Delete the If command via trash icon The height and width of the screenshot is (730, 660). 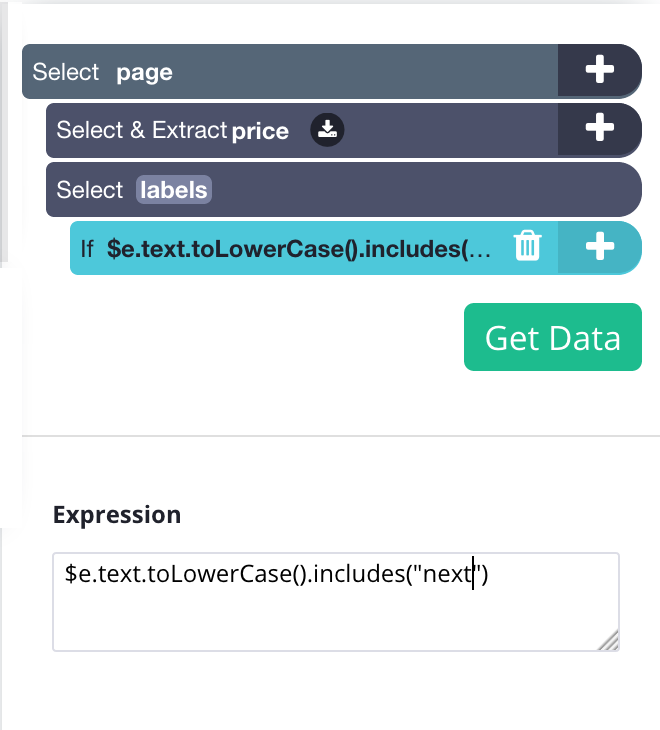[527, 245]
